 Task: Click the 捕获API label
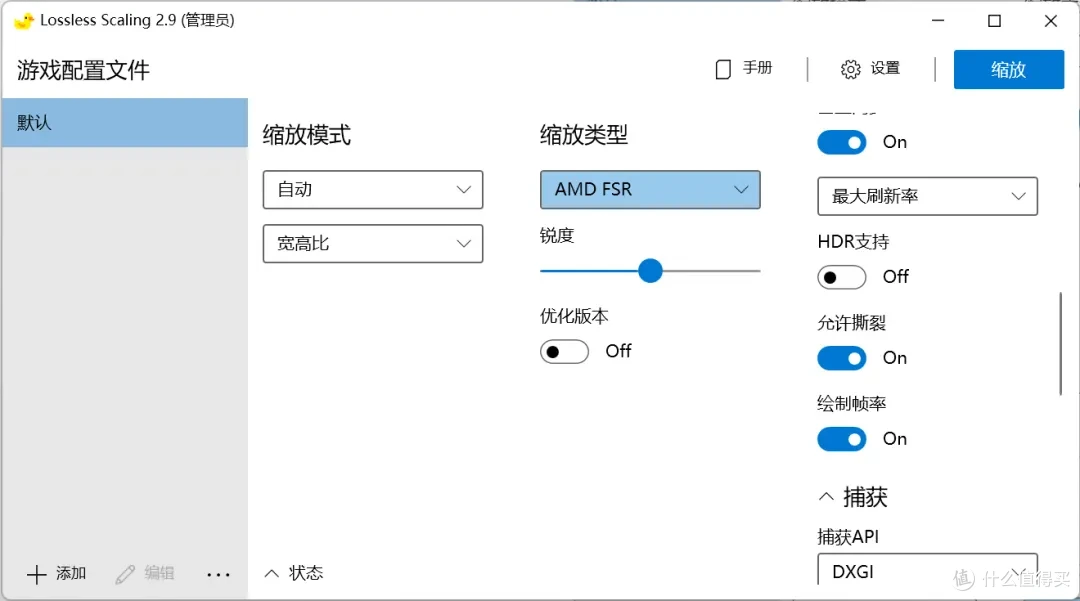(x=848, y=536)
